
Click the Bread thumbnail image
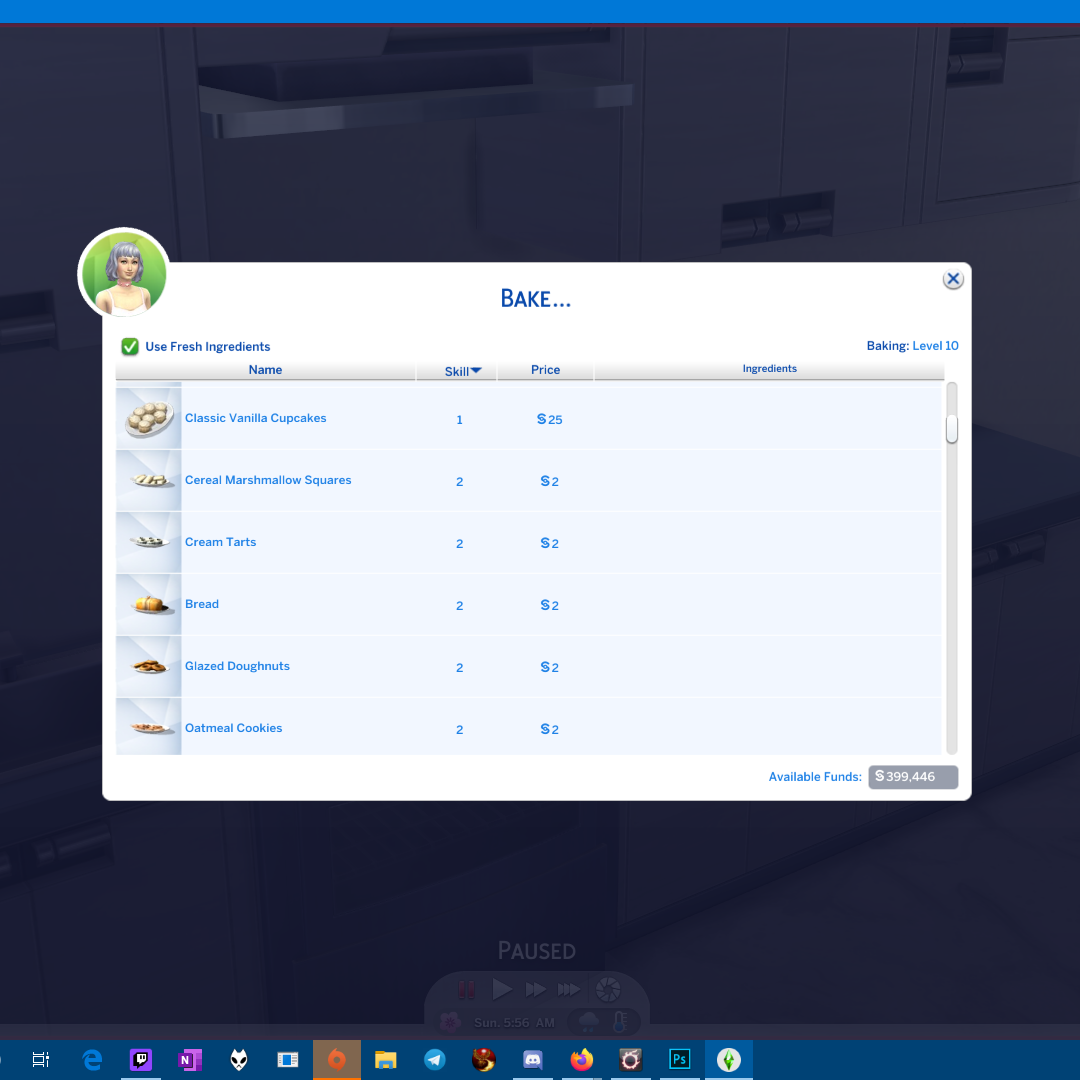(149, 605)
